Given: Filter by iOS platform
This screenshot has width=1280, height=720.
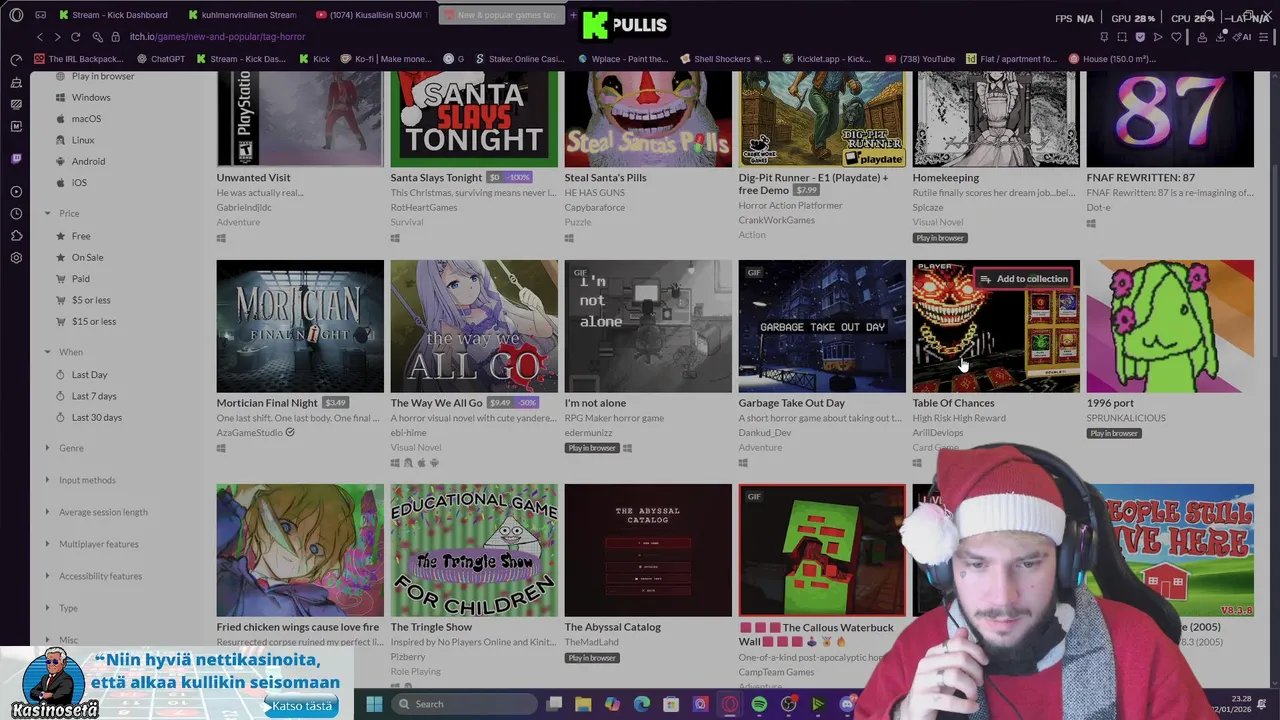Looking at the screenshot, I should 79,183.
